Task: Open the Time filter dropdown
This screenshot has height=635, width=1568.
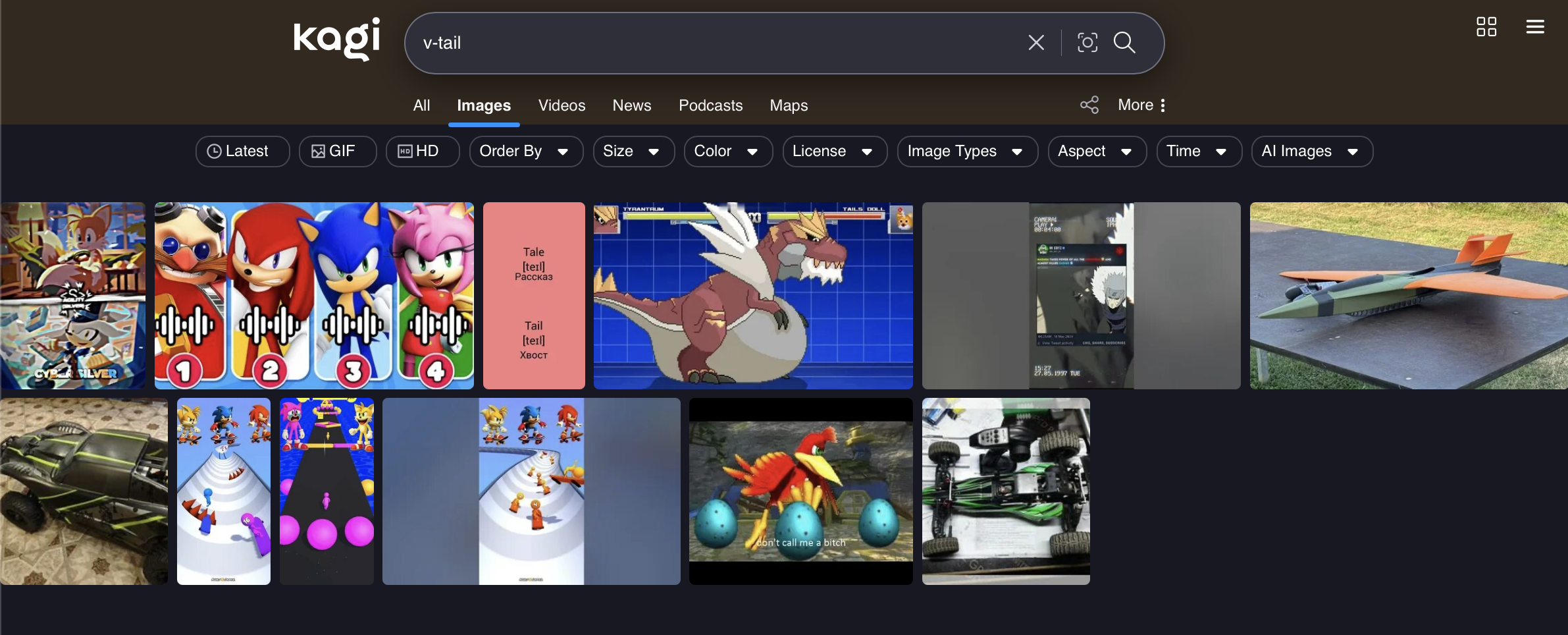Action: click(x=1198, y=151)
